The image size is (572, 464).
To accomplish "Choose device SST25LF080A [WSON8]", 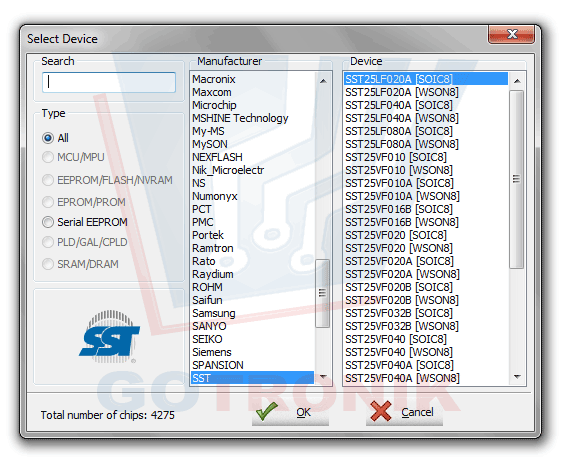I will click(x=426, y=144).
